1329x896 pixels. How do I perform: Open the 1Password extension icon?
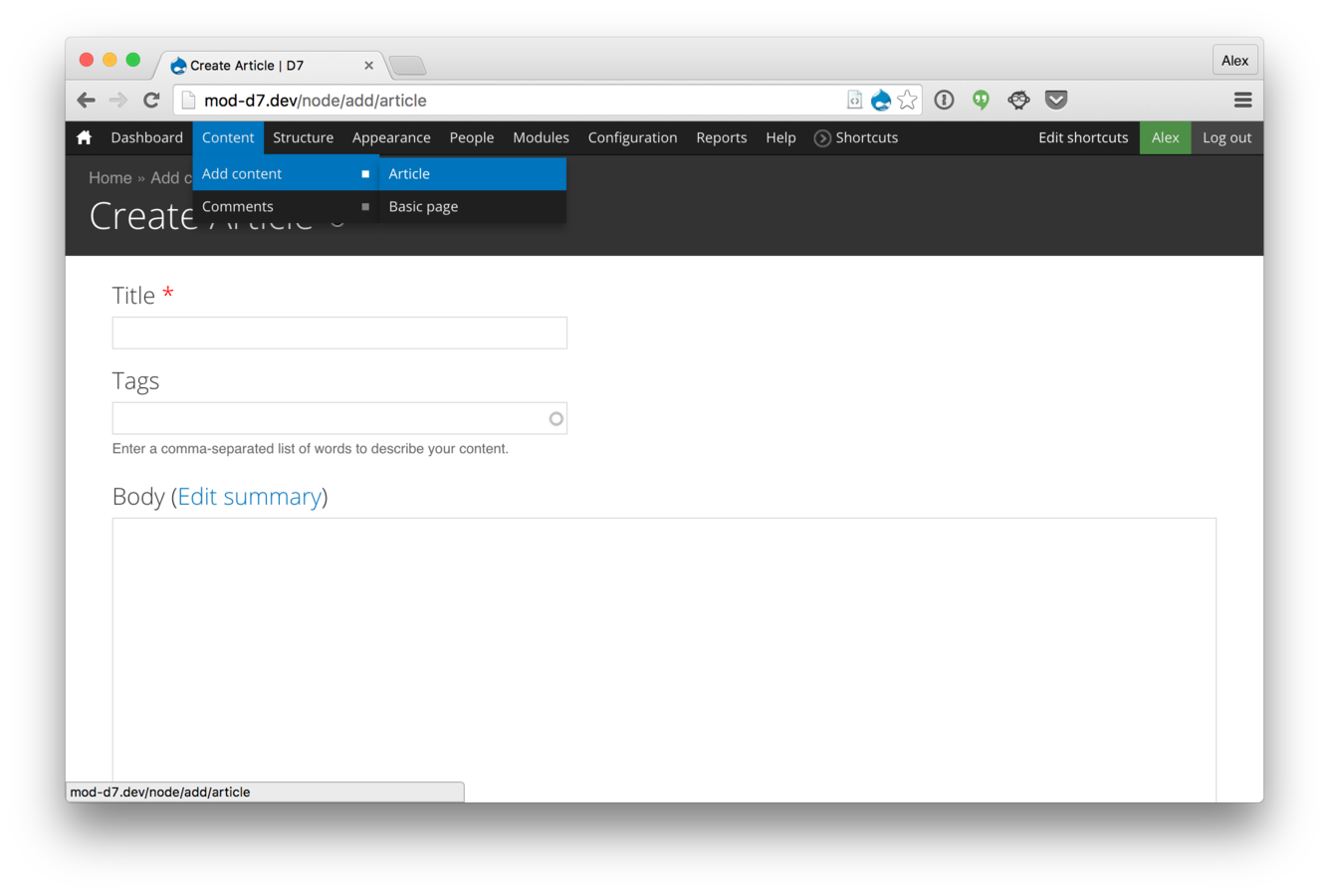(x=944, y=100)
